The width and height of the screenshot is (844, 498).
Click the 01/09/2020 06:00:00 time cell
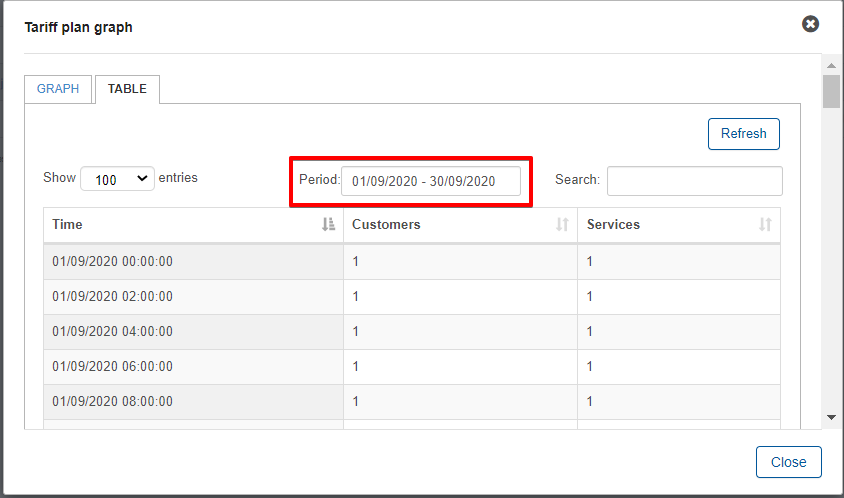pos(193,367)
